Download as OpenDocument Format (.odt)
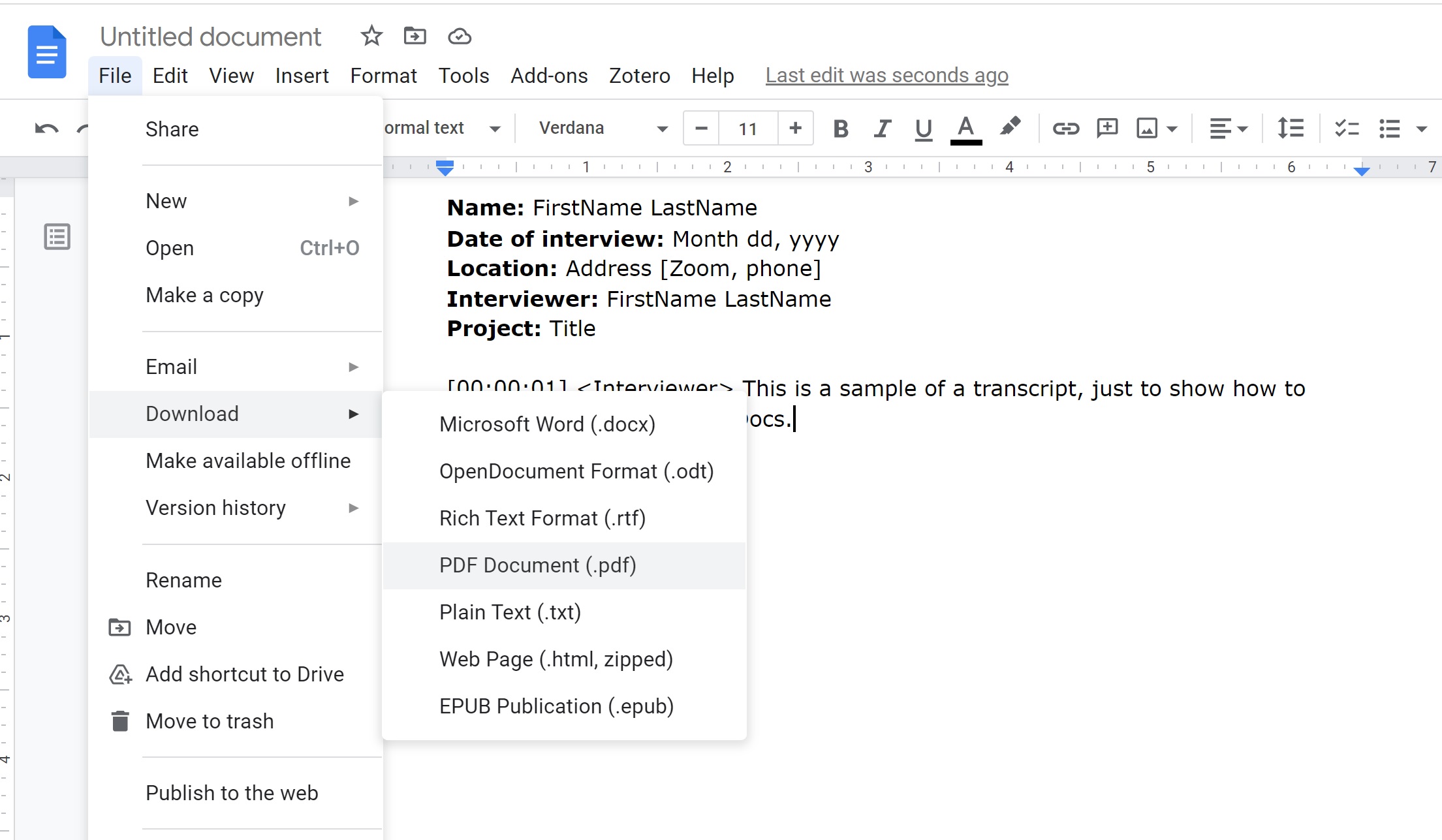Image resolution: width=1442 pixels, height=840 pixels. [x=564, y=471]
